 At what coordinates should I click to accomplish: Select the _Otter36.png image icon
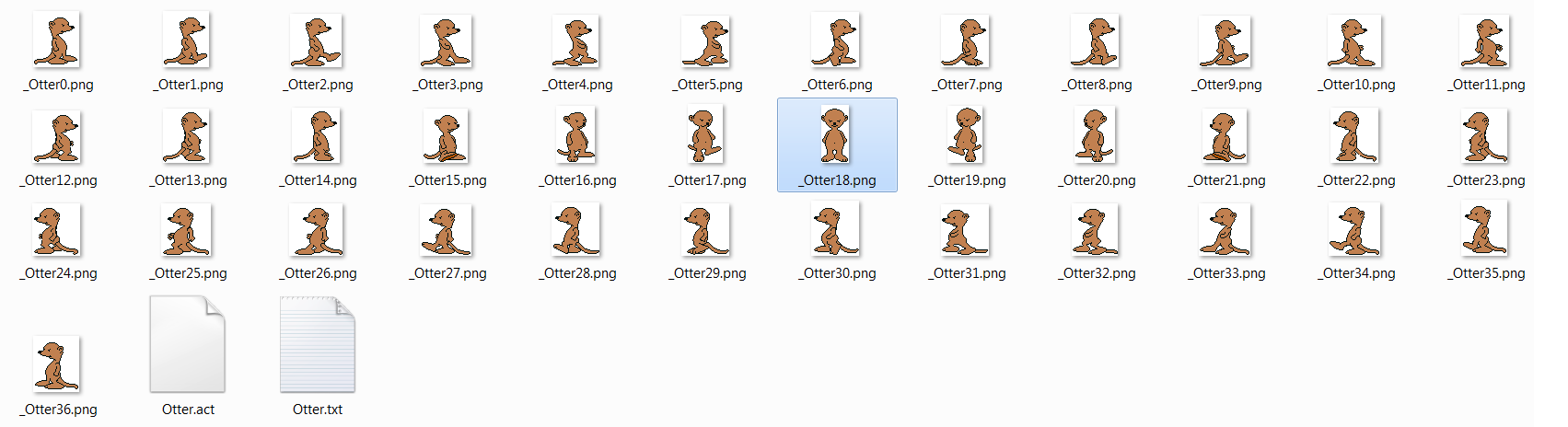pyautogui.click(x=57, y=364)
